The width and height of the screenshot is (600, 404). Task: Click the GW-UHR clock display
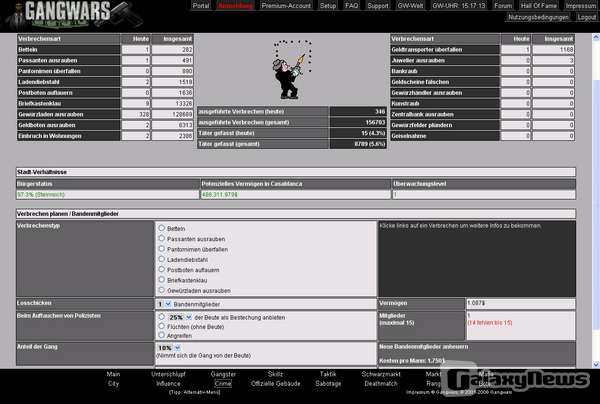point(458,6)
